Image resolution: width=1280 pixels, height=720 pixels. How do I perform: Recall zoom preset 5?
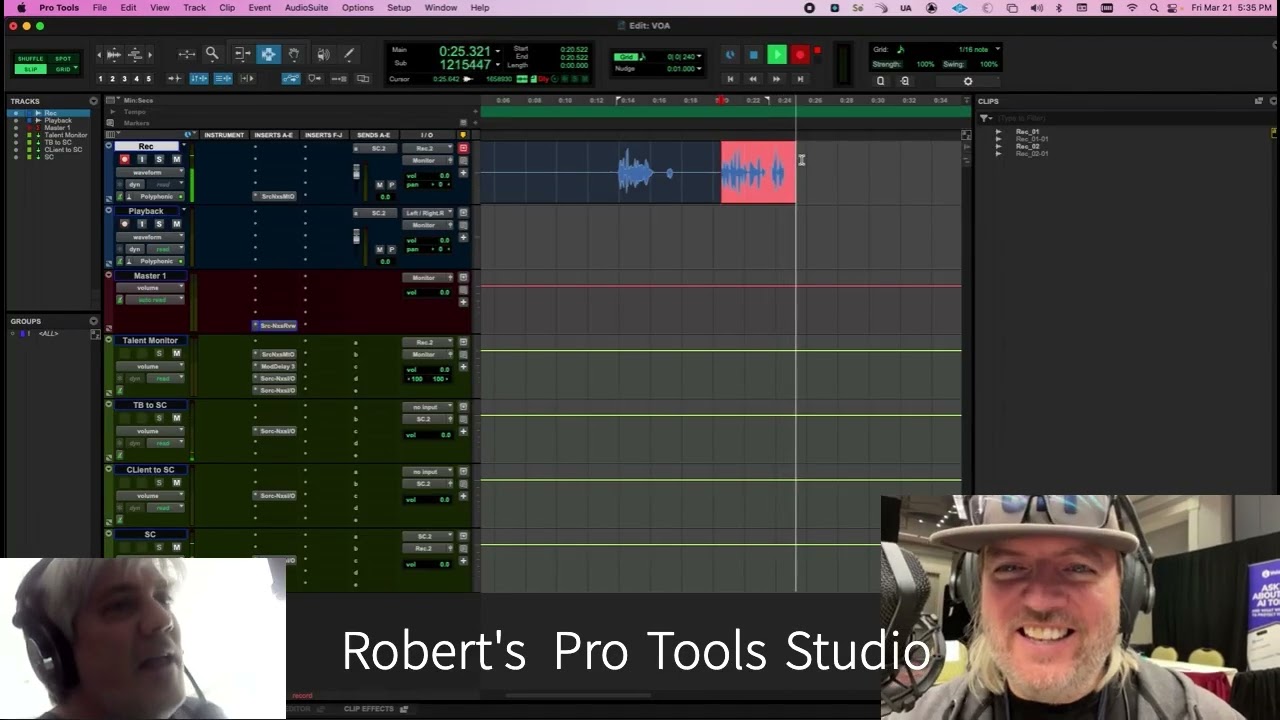149,78
